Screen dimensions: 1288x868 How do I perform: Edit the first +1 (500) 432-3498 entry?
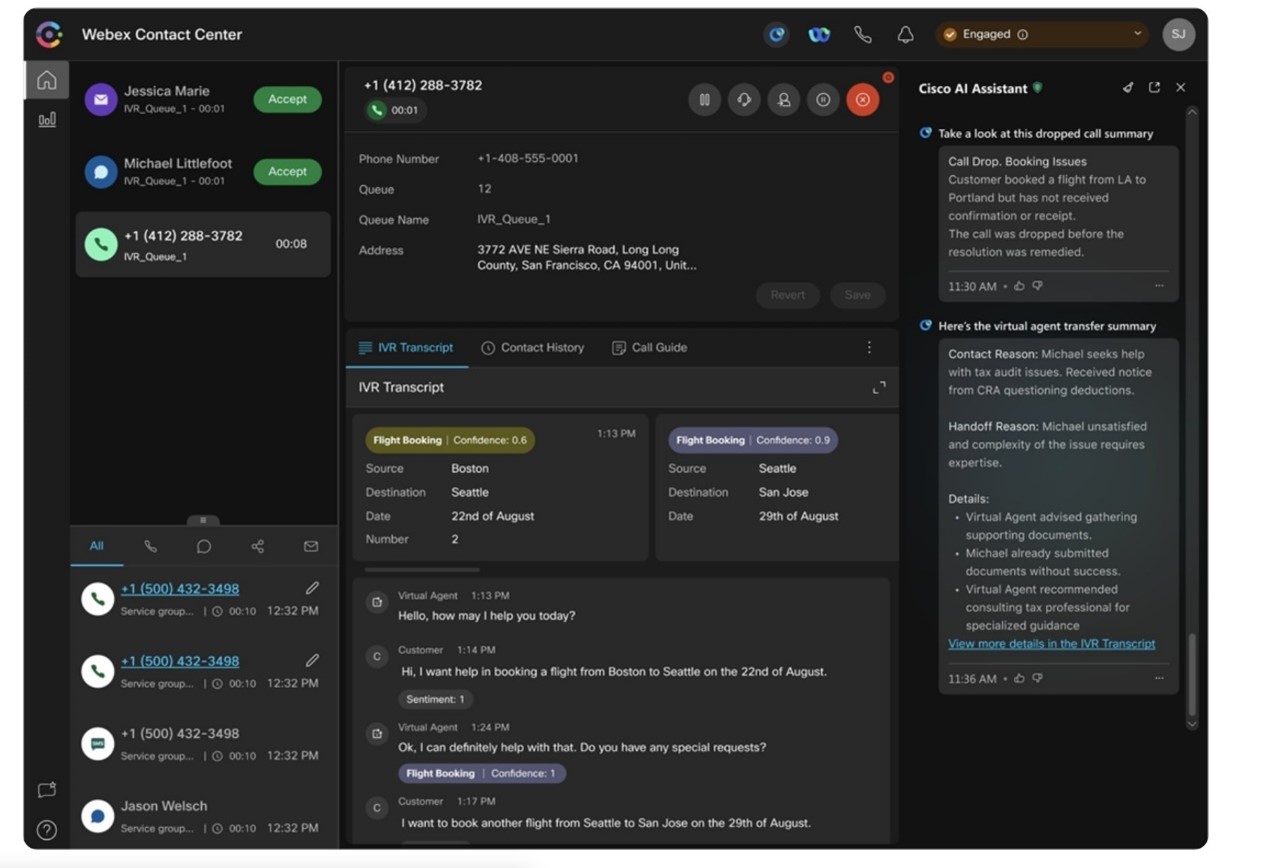pos(312,588)
